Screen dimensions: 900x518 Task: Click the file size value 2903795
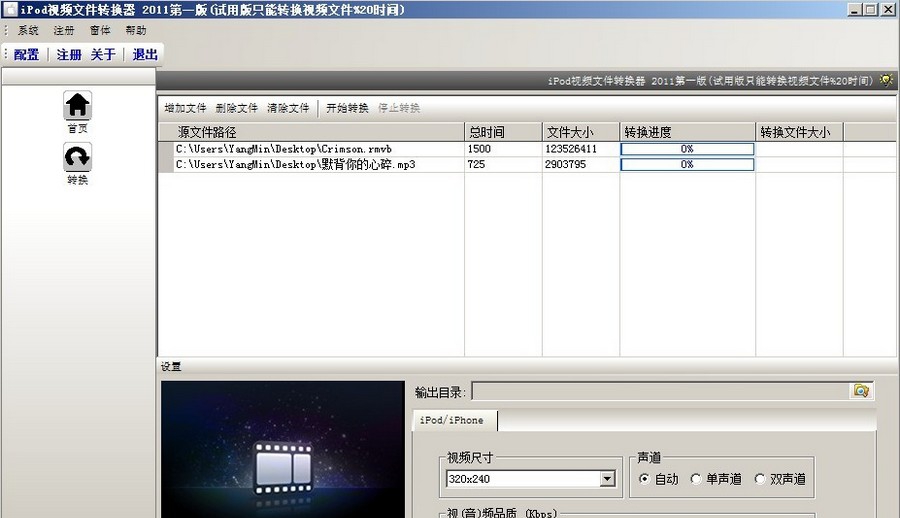[x=565, y=164]
